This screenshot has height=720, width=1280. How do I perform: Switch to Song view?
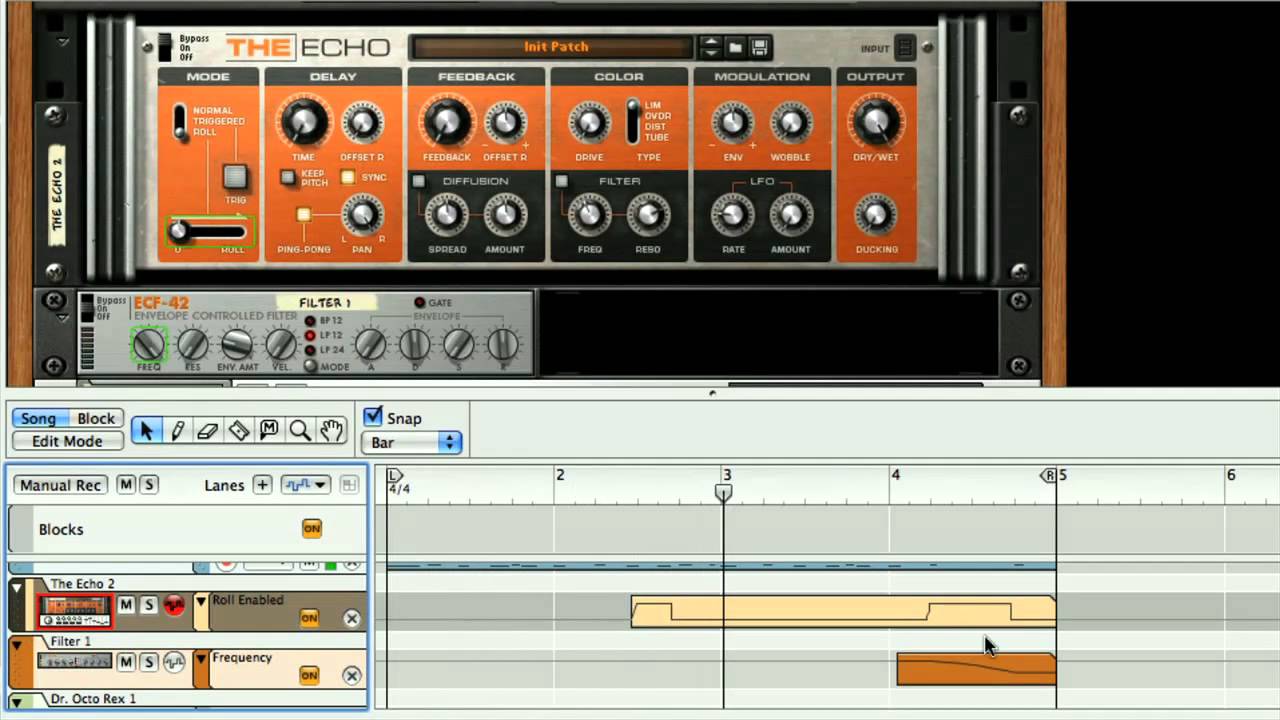pos(38,419)
